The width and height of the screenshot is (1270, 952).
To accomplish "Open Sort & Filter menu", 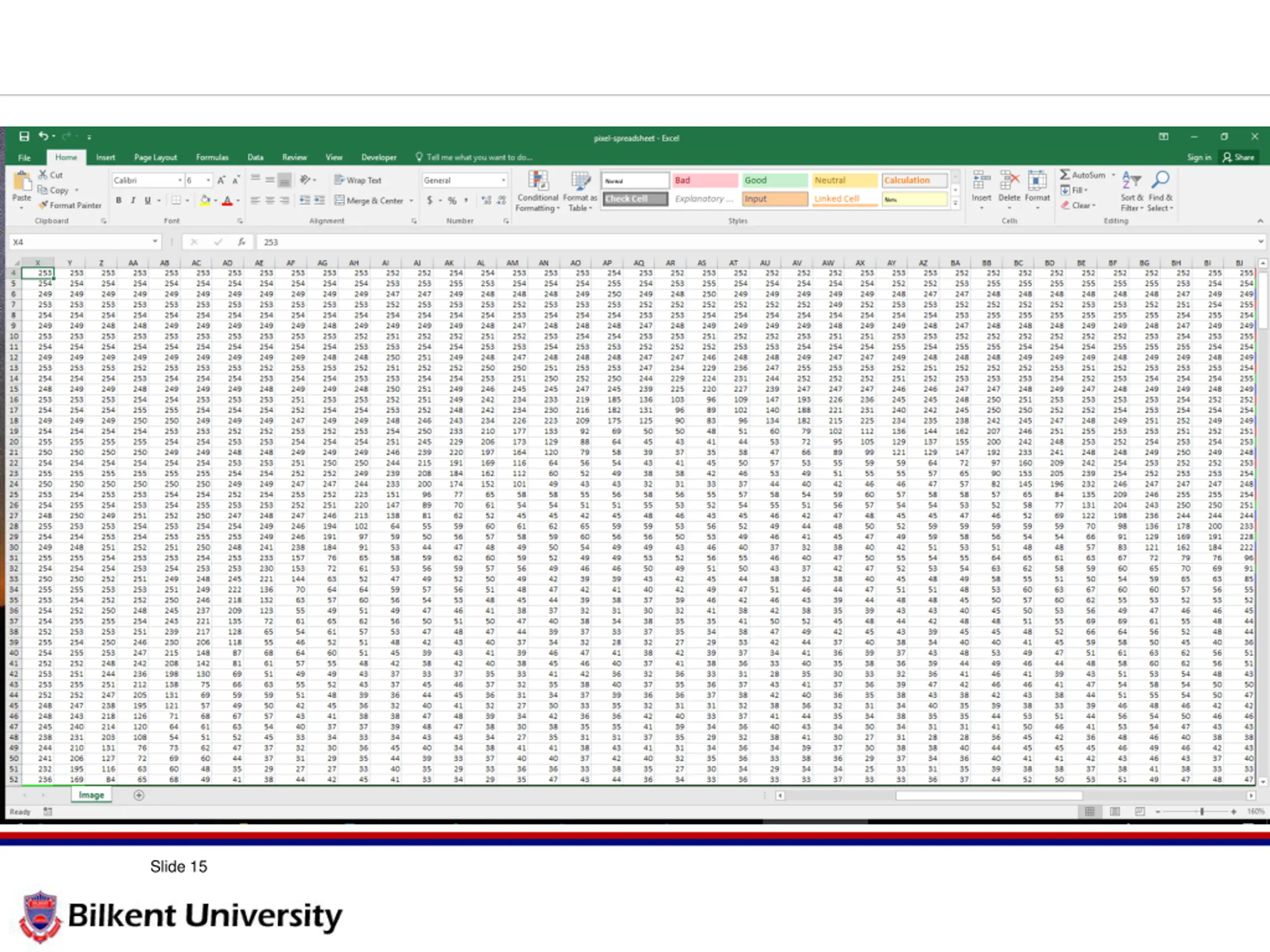I will [x=1132, y=191].
